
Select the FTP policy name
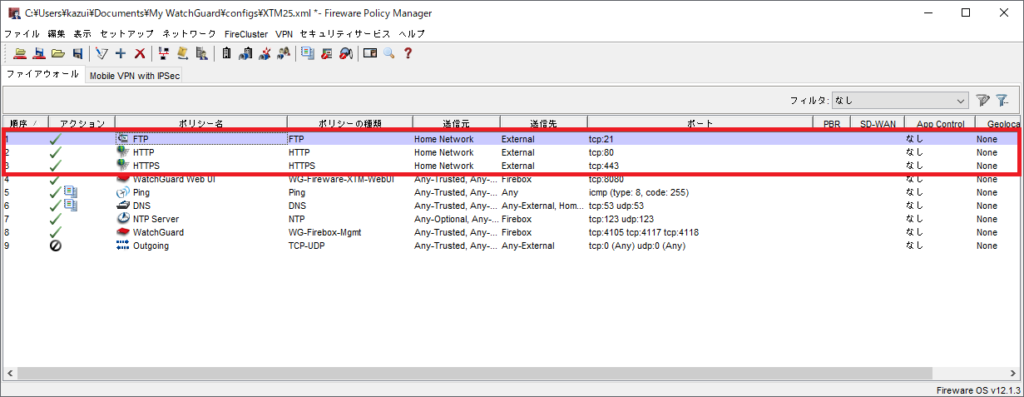pyautogui.click(x=140, y=139)
